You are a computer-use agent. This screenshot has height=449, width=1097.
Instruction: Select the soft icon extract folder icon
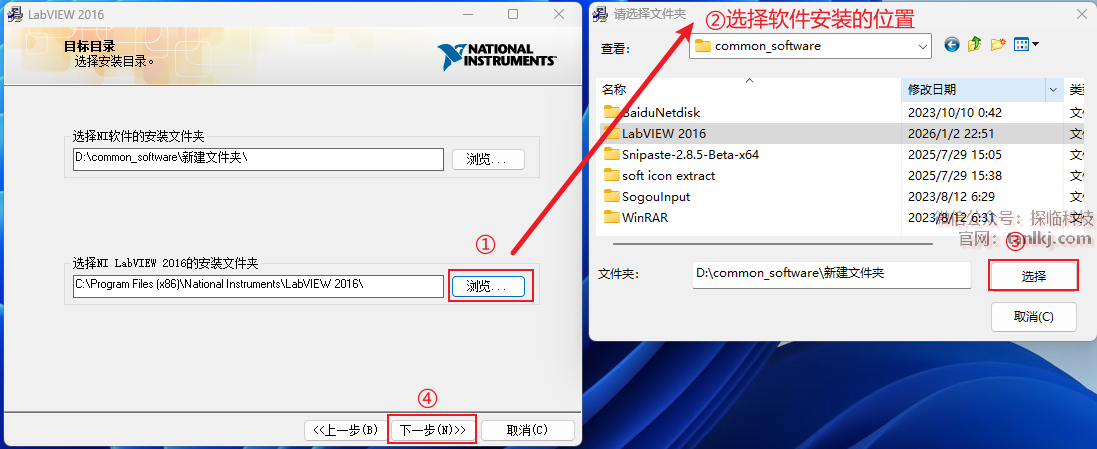tap(612, 176)
